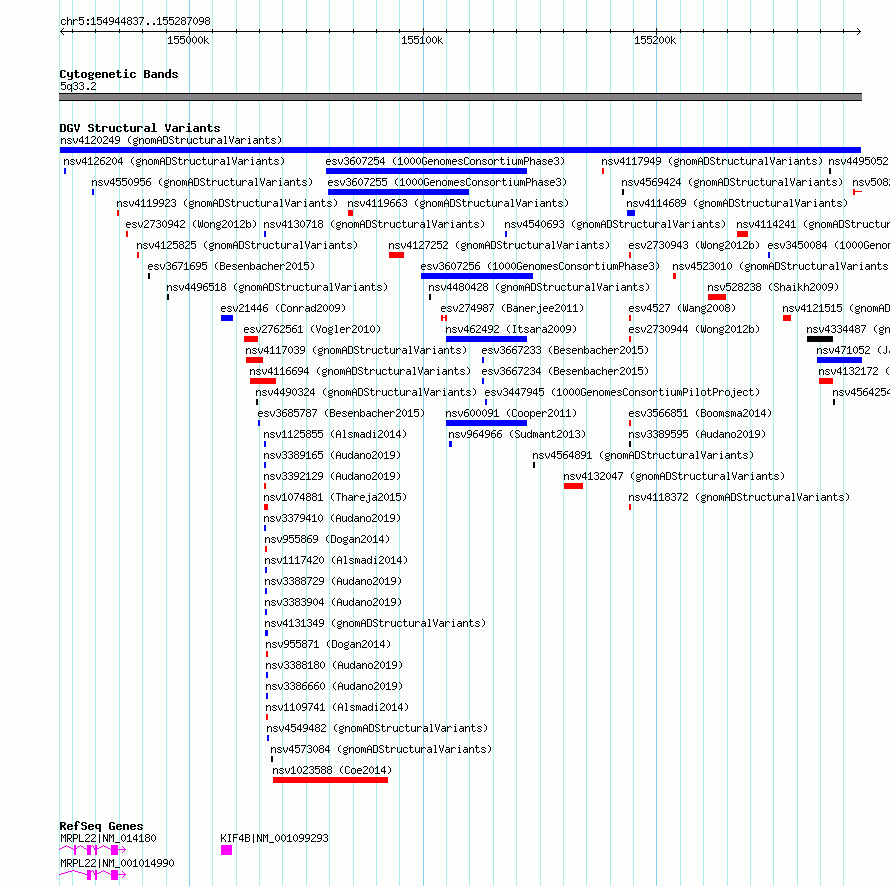
Task: Select the blue nsv4114689 variant bar
Action: click(x=631, y=213)
